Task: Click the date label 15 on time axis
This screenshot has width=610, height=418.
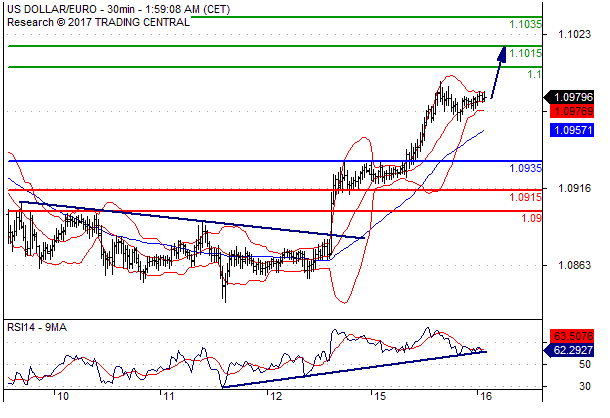Action: 379,397
